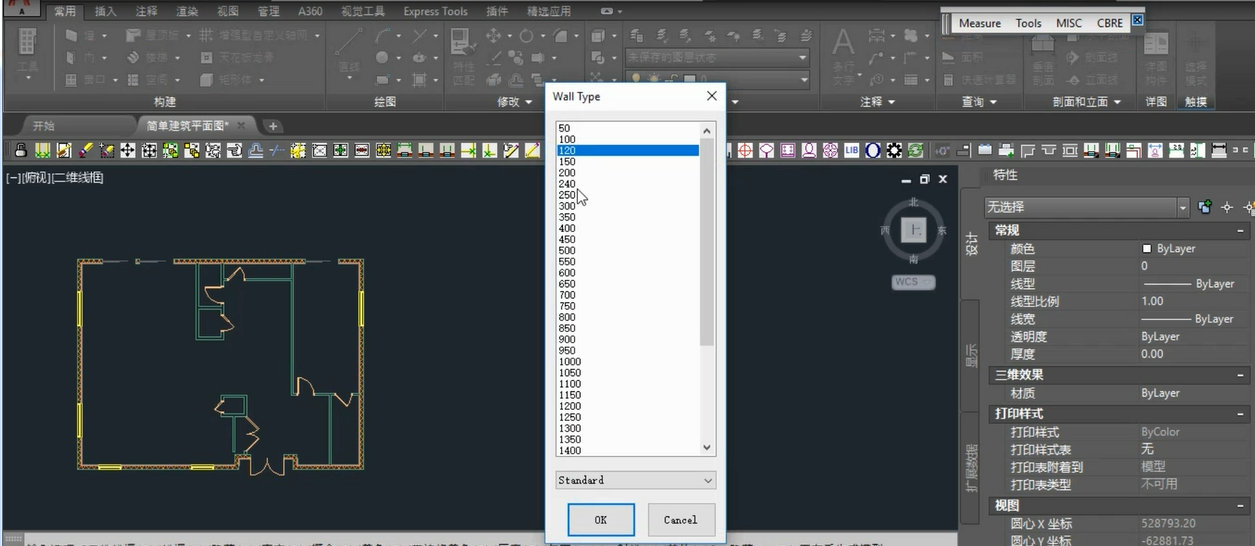
Task: Click Cancel in Wall Type dialog
Action: [680, 520]
